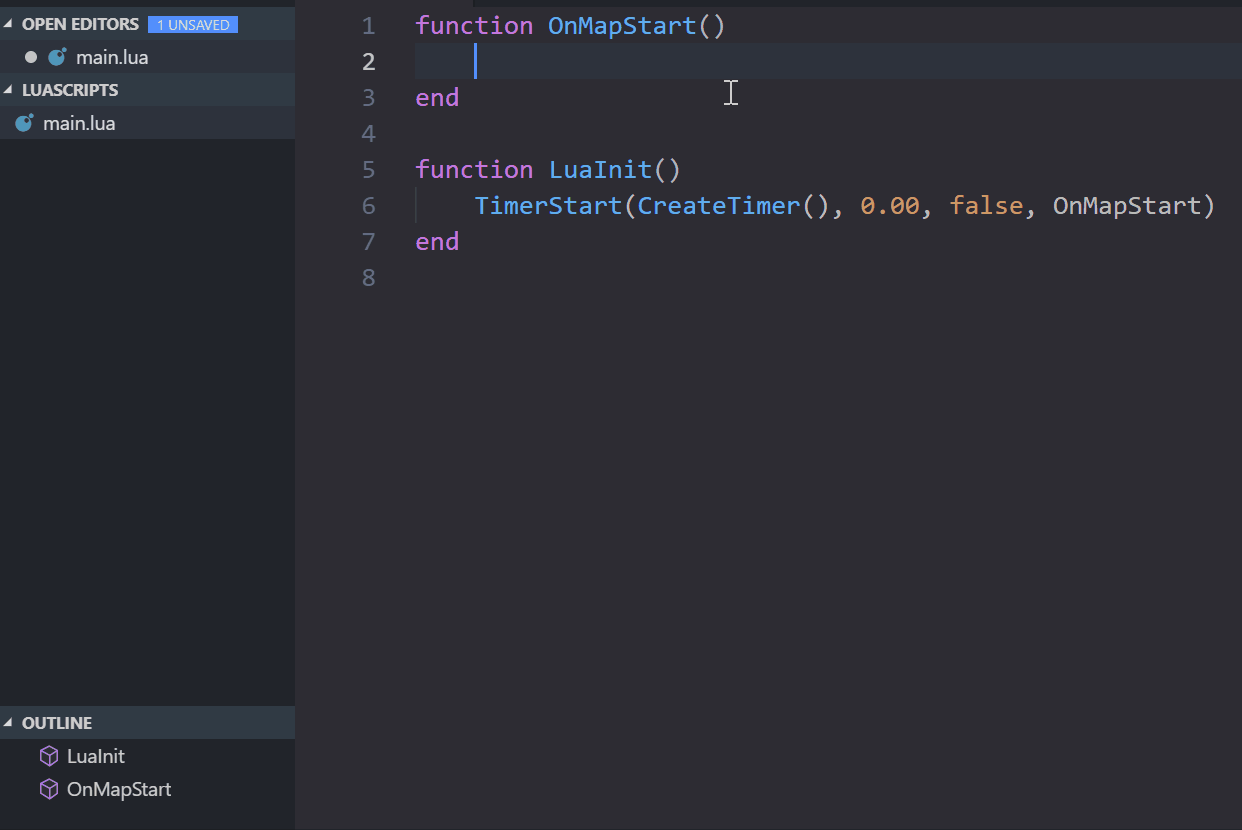Click line number 6 in gutter
This screenshot has width=1242, height=830.
[369, 206]
